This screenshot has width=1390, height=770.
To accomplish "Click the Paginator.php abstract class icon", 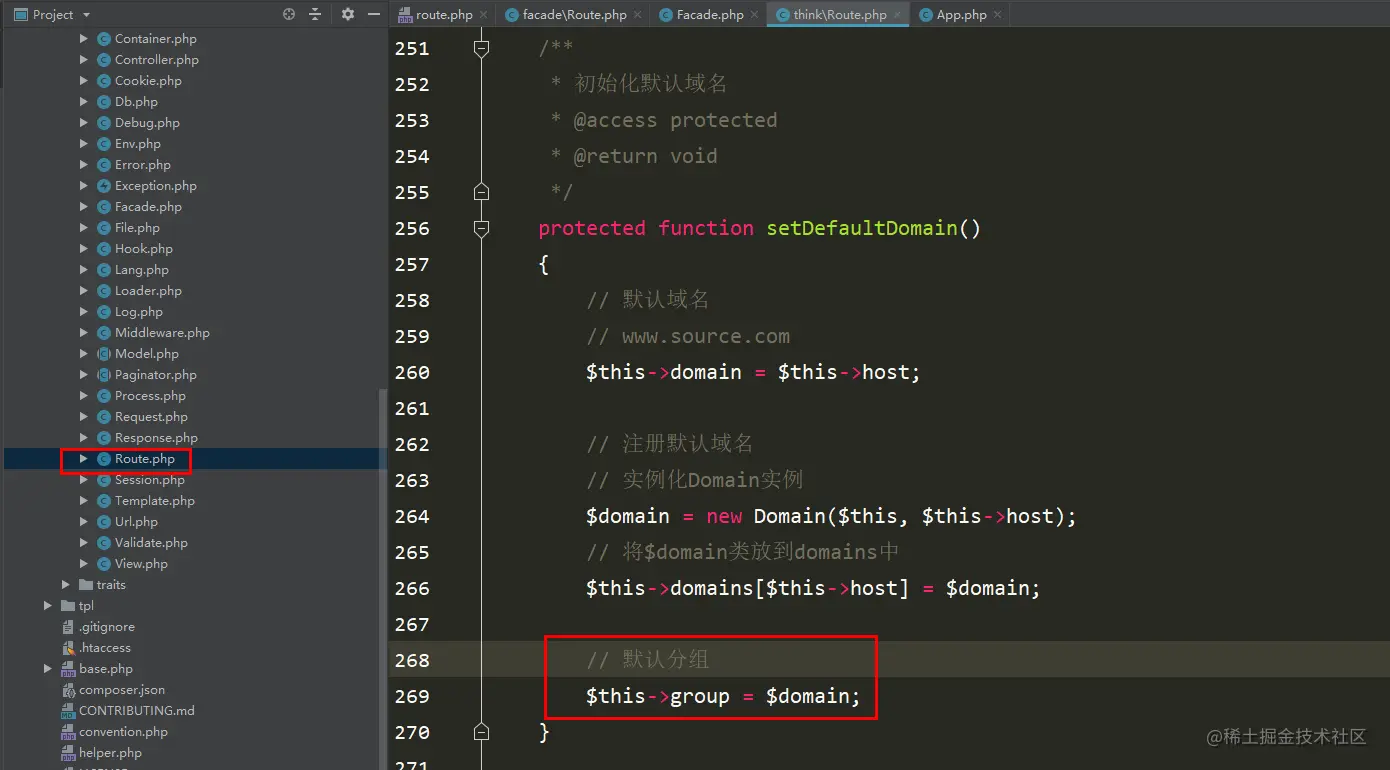I will point(104,375).
